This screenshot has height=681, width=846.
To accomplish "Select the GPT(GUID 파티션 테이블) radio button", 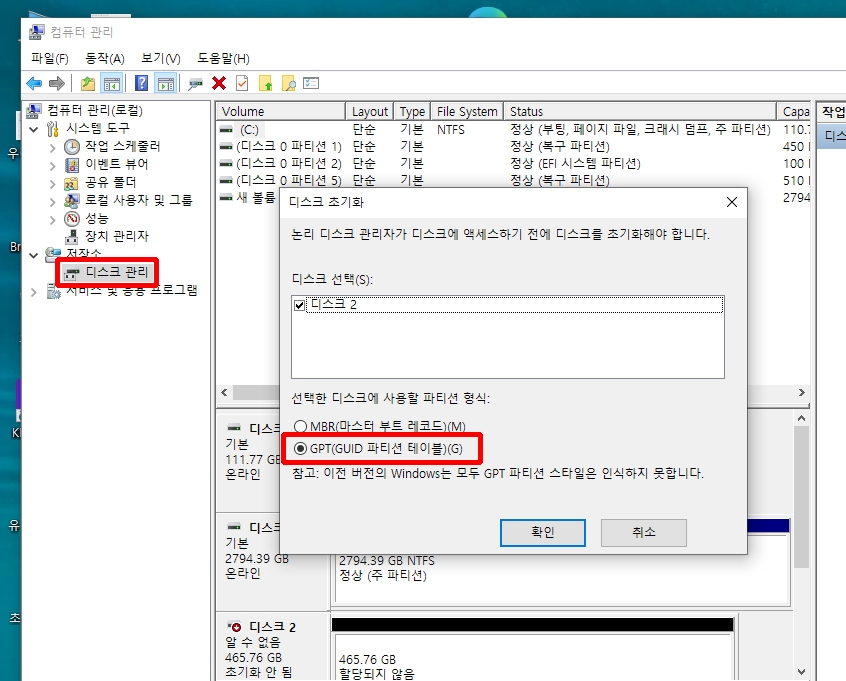I will pos(300,448).
